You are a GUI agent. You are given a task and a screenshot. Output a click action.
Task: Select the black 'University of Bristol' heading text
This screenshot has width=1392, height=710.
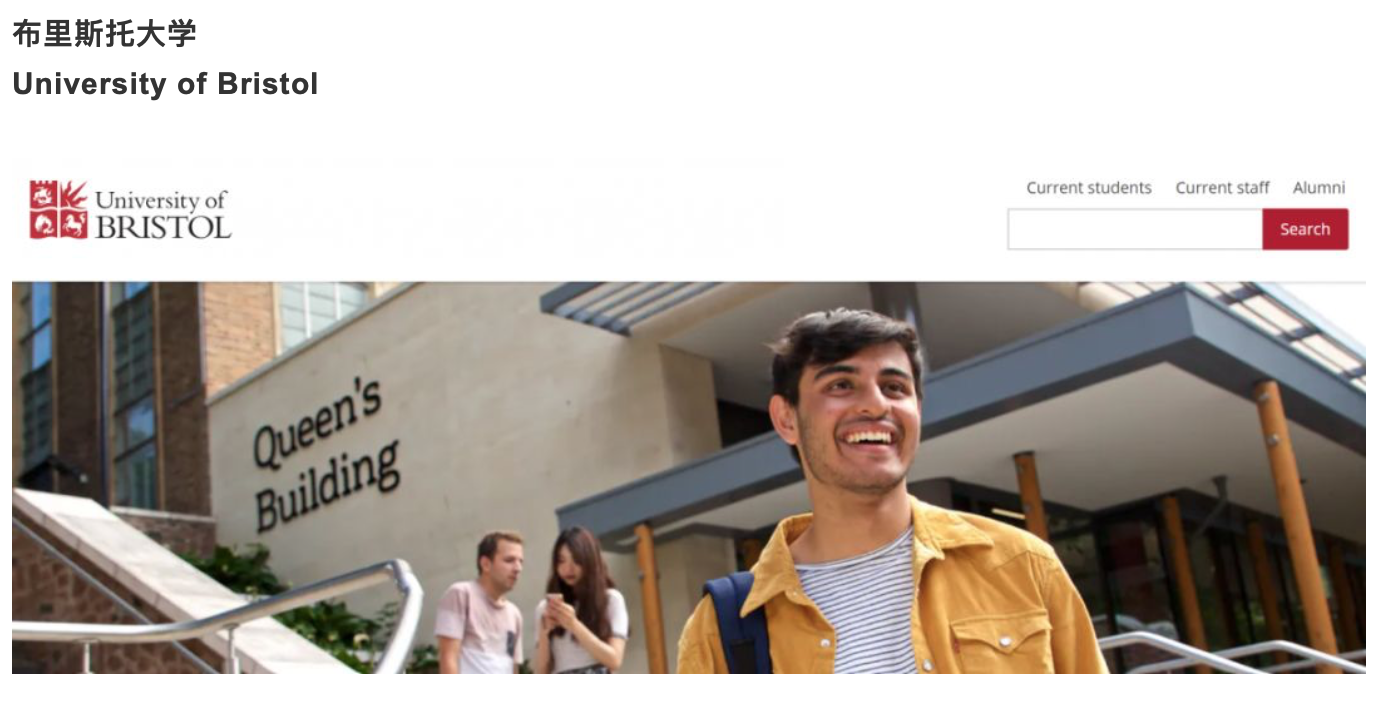(165, 84)
